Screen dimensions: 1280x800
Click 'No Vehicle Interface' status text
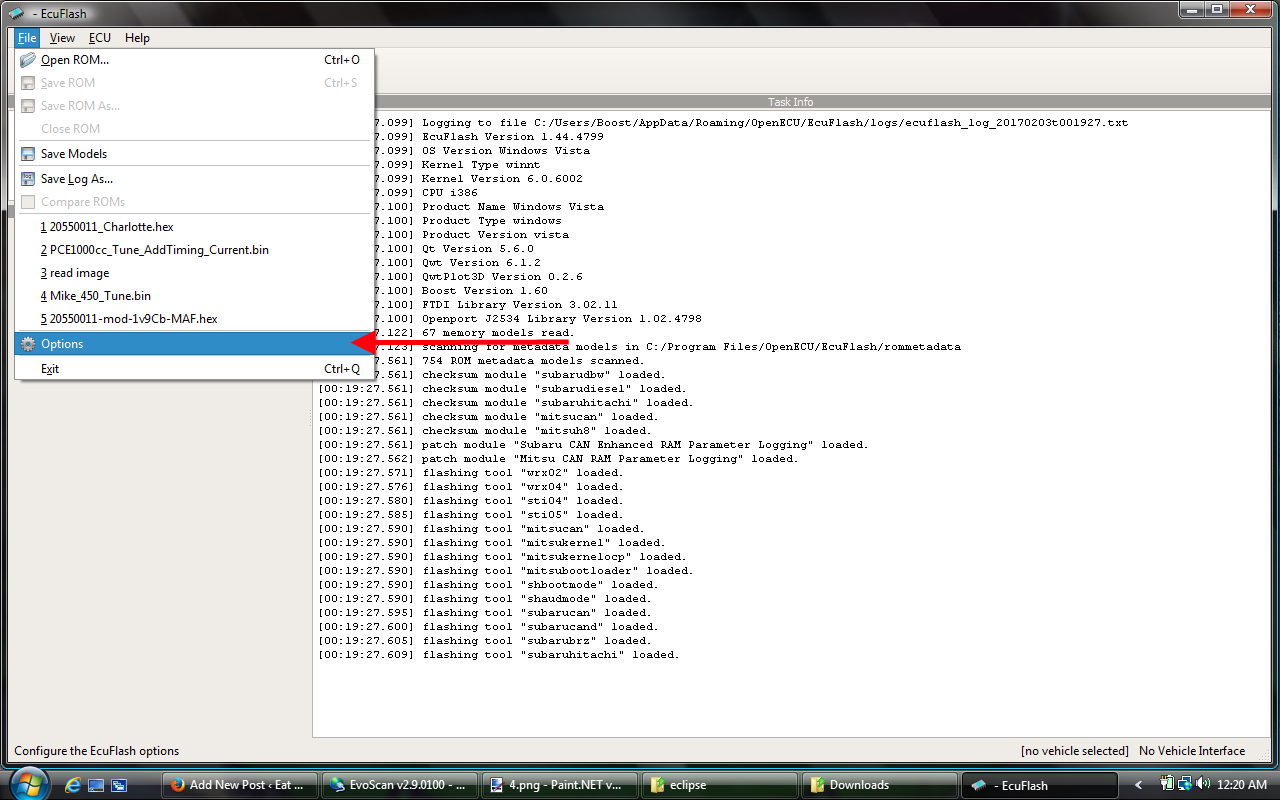1192,751
